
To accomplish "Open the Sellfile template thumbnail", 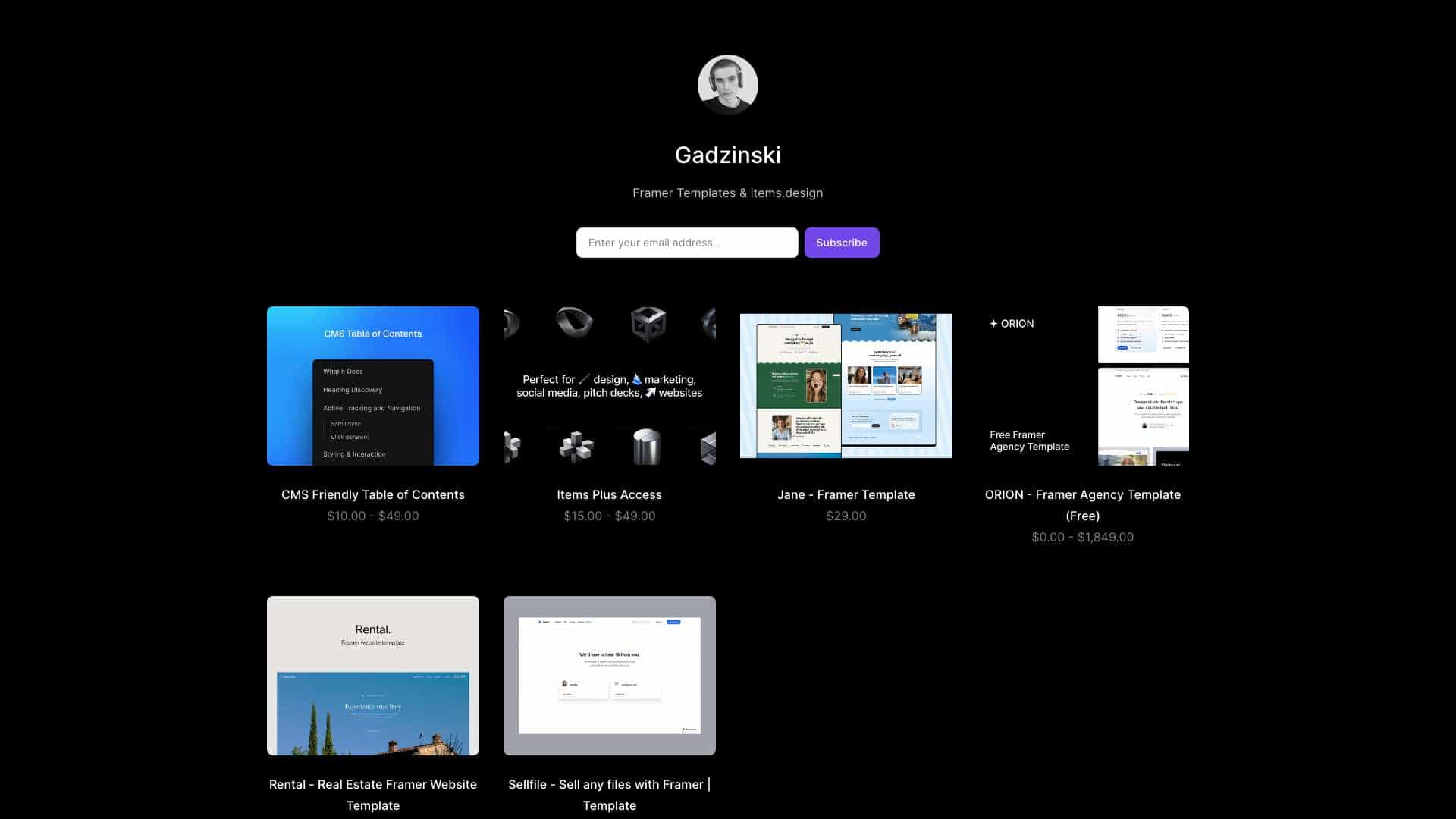I will point(610,676).
